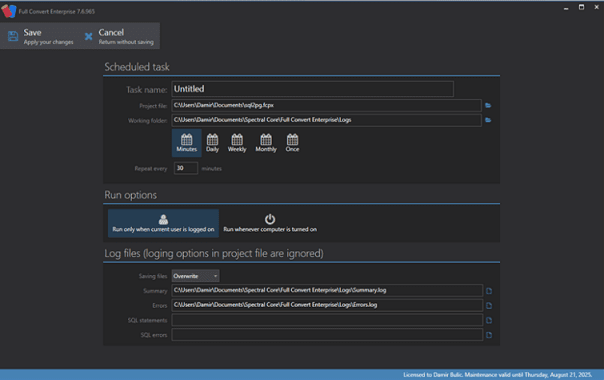Select the Minutes schedule option
This screenshot has width=604, height=380.
coord(187,143)
